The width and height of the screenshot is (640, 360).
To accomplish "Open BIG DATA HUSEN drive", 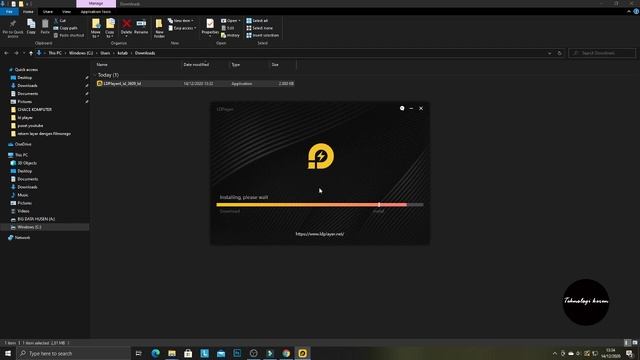I will click(x=36, y=219).
